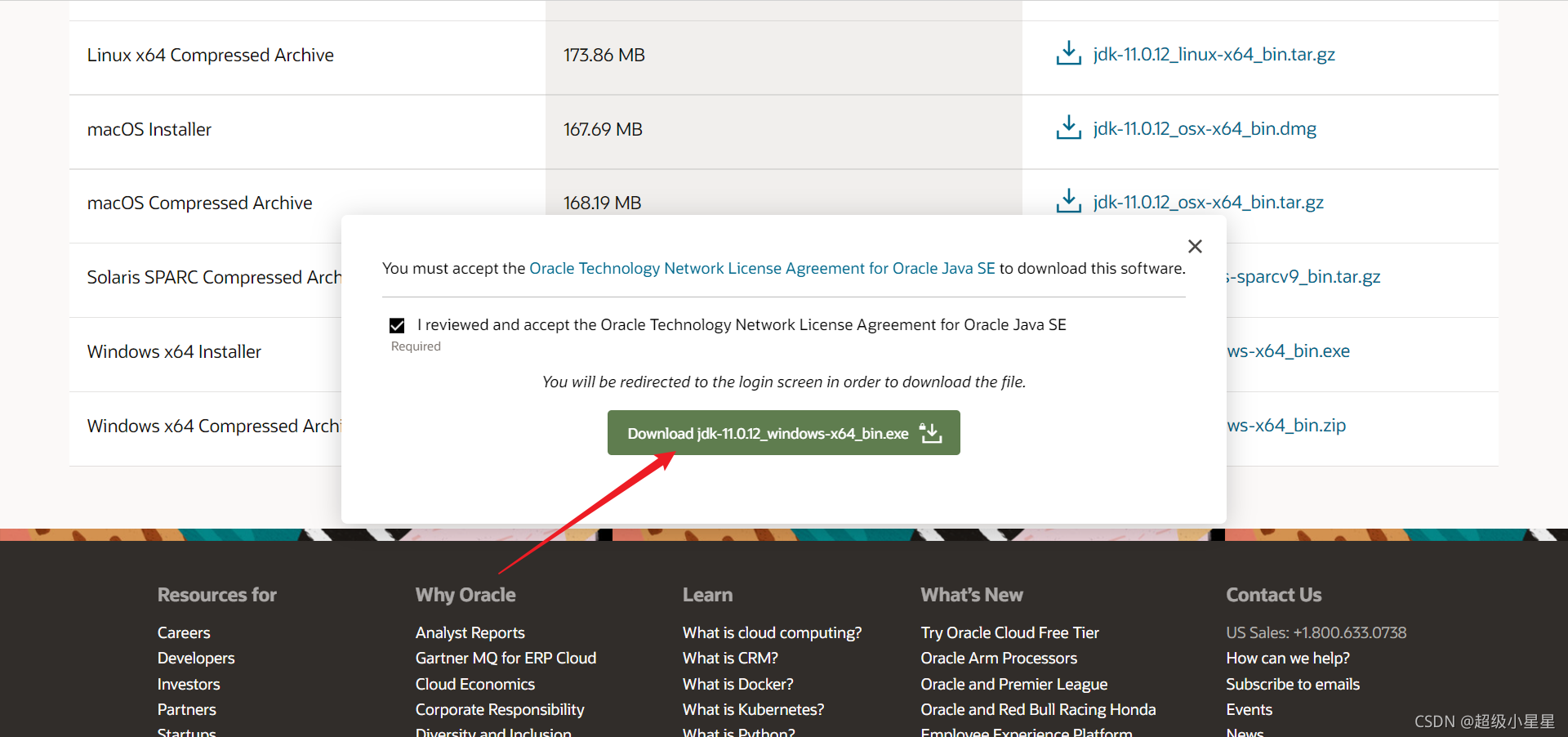The image size is (1568, 737).
Task: Click US Sales phone number link
Action: point(1316,632)
